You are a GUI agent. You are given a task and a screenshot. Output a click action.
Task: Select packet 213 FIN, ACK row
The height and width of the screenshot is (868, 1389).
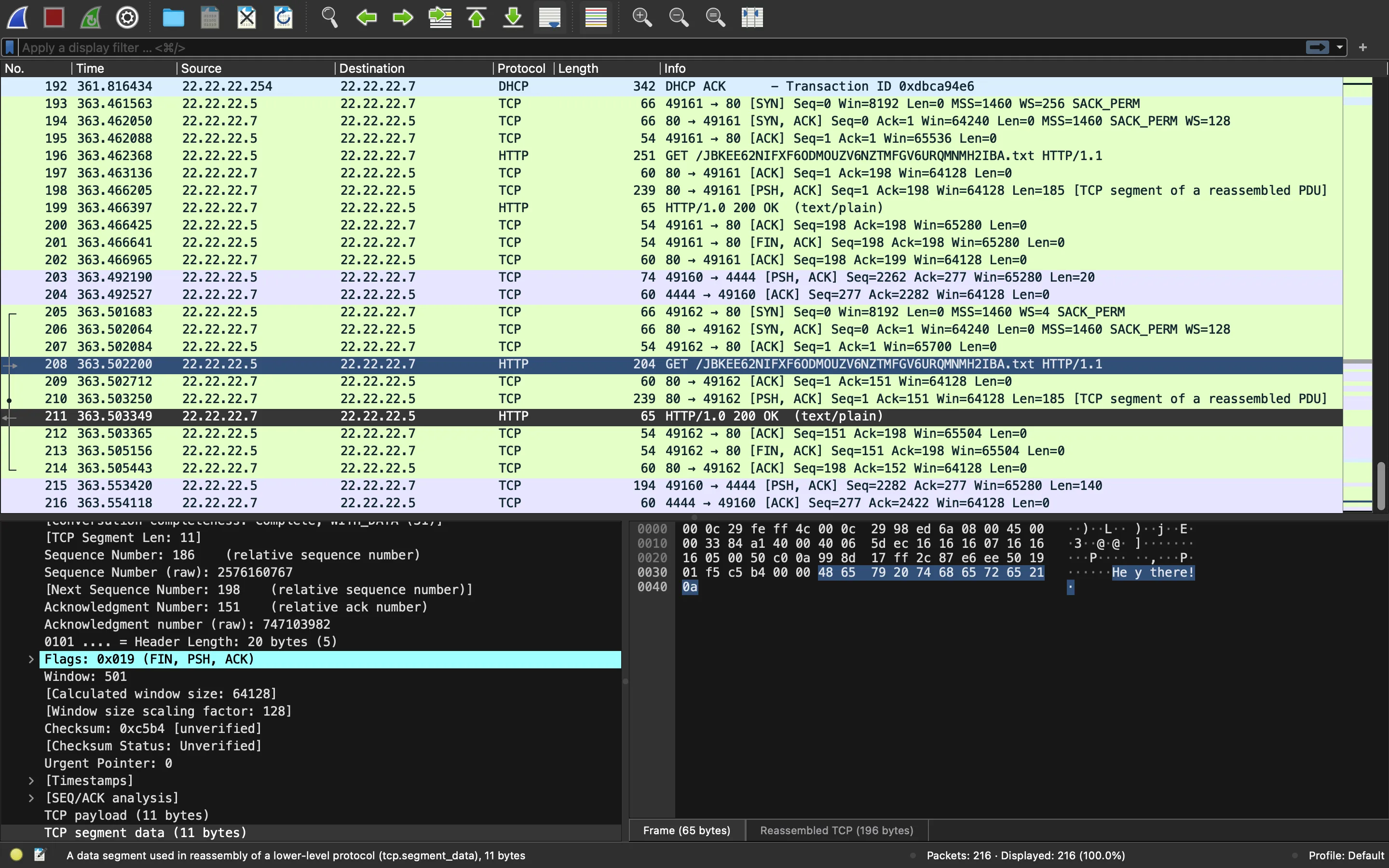click(x=671, y=451)
